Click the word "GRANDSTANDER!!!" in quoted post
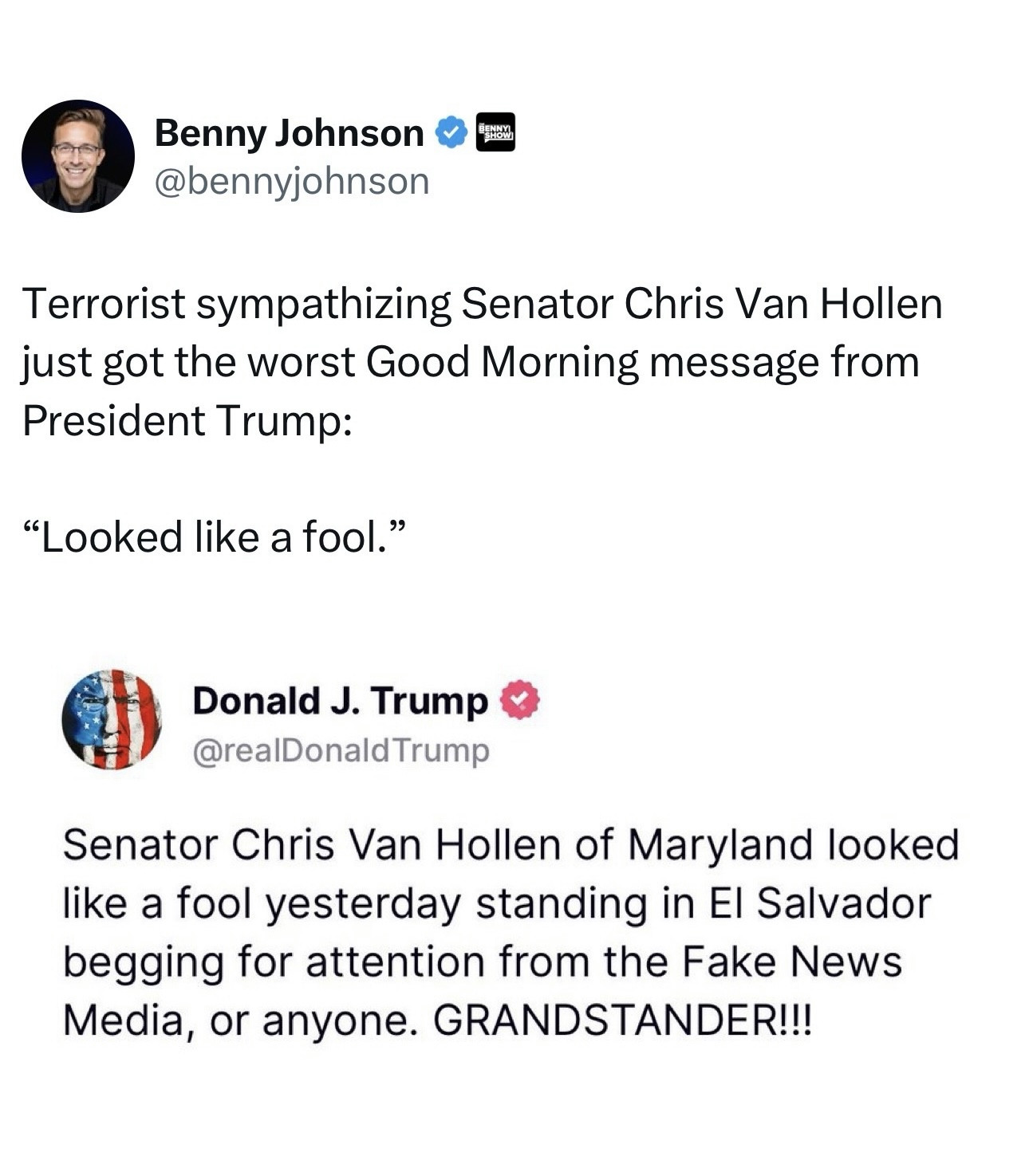Screen dimensions: 1029x1176 coord(622,1019)
